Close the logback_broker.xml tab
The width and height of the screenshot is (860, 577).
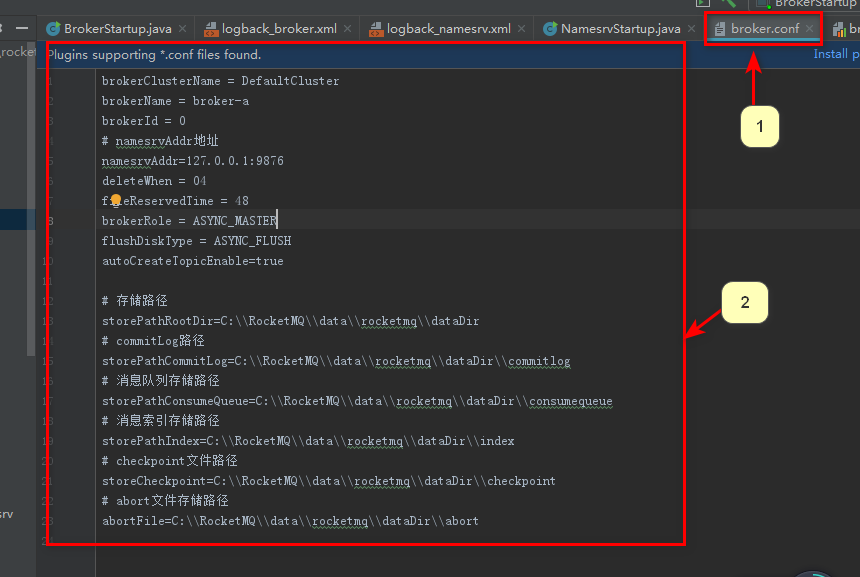347,29
